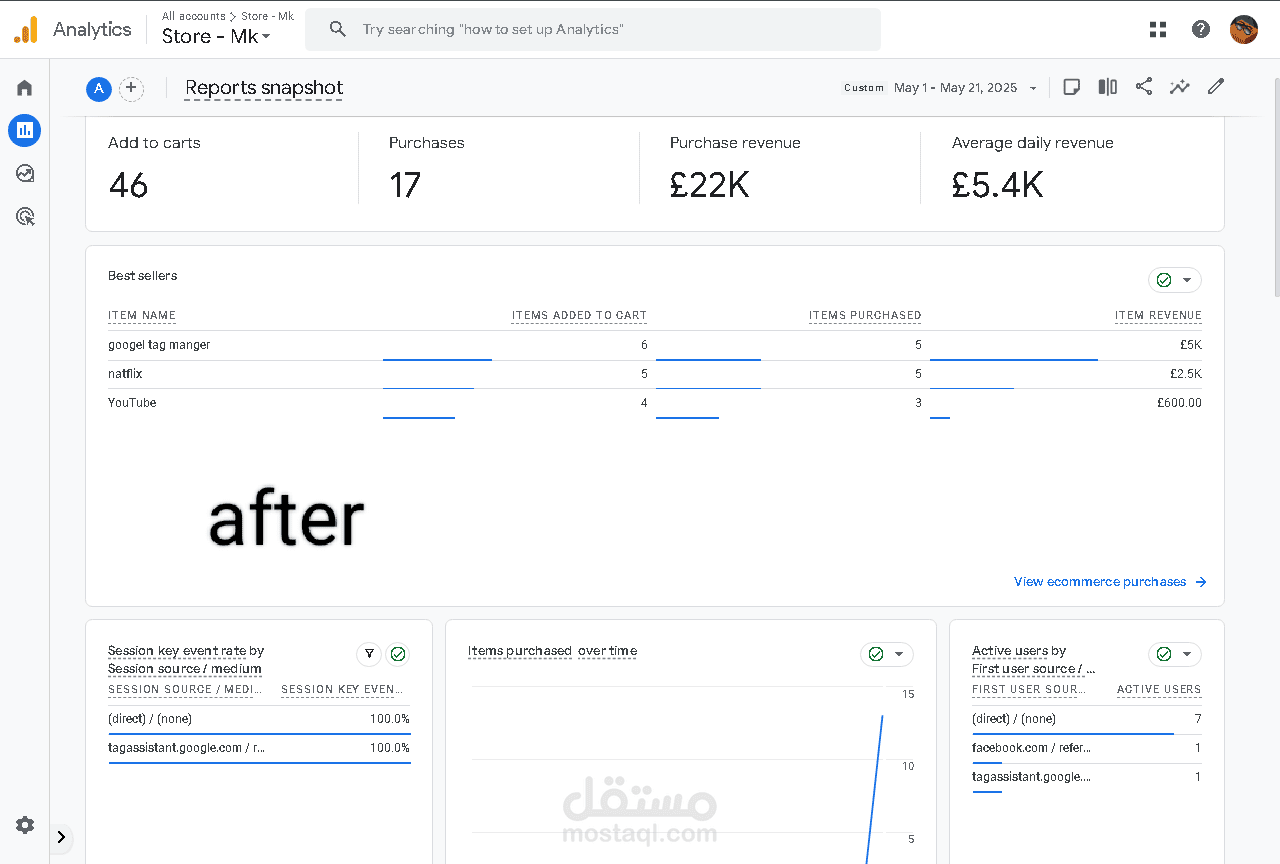This screenshot has height=864, width=1280.
Task: Click the Google Analytics logo
Action: point(26,30)
